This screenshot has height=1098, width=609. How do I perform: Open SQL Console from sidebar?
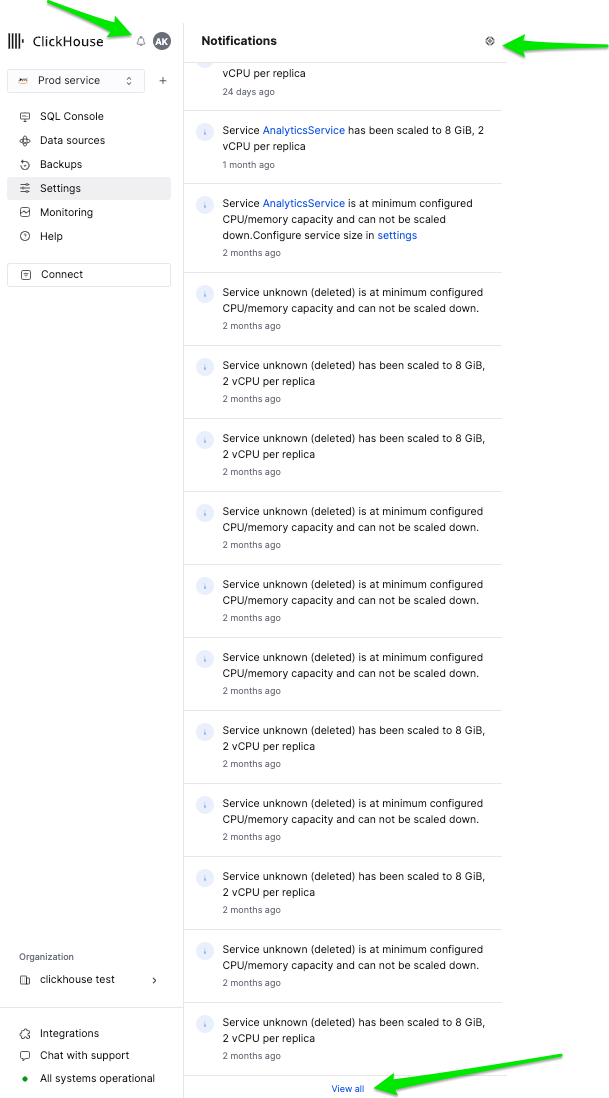point(71,117)
